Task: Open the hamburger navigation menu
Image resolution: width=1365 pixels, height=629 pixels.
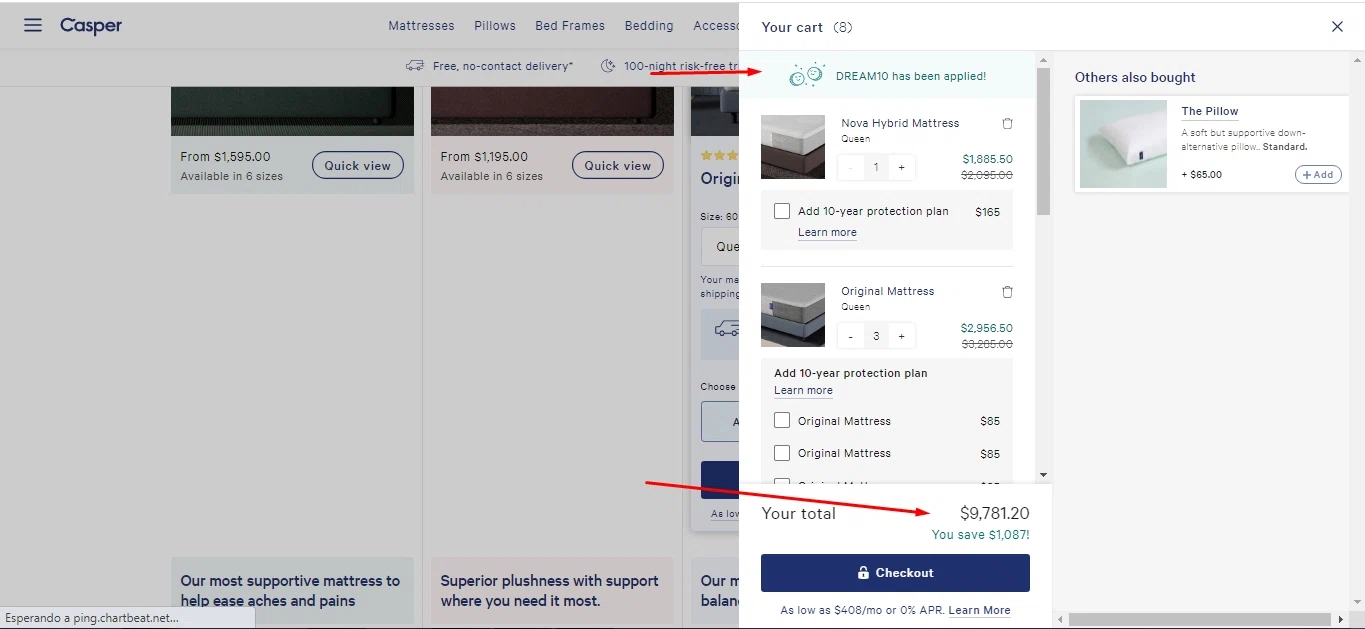Action: [33, 25]
